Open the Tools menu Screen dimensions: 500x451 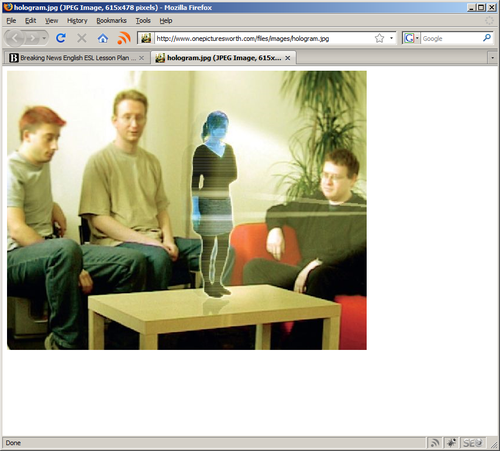(143, 21)
